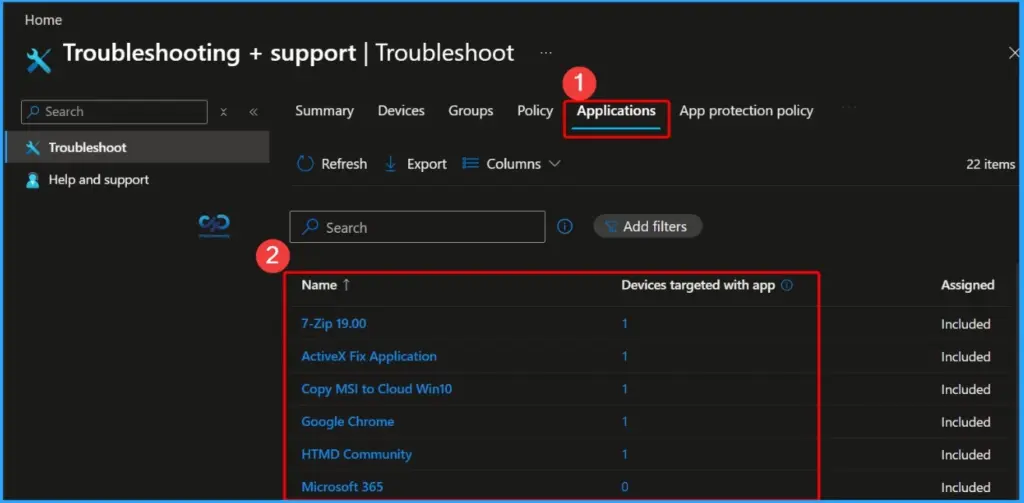Expand the Columns dropdown chevron
The width and height of the screenshot is (1024, 503).
[x=554, y=164]
